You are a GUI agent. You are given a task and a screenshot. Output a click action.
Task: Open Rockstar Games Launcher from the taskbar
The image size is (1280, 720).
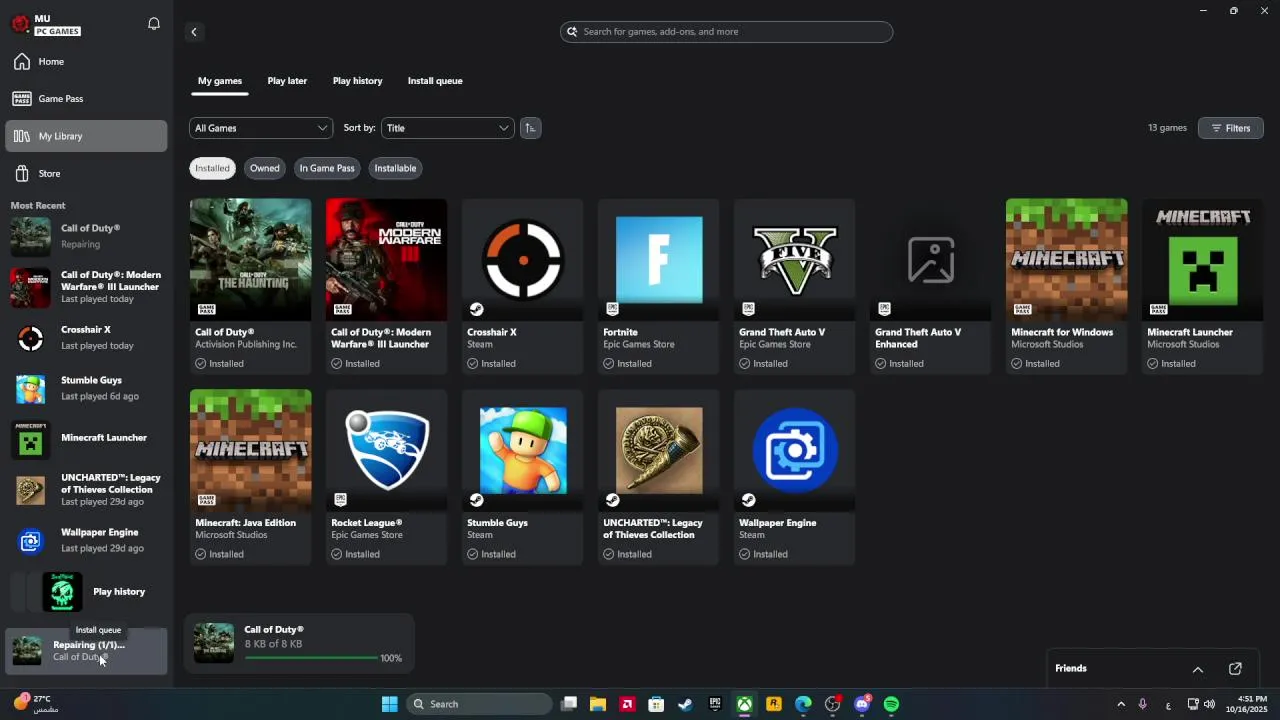click(774, 704)
